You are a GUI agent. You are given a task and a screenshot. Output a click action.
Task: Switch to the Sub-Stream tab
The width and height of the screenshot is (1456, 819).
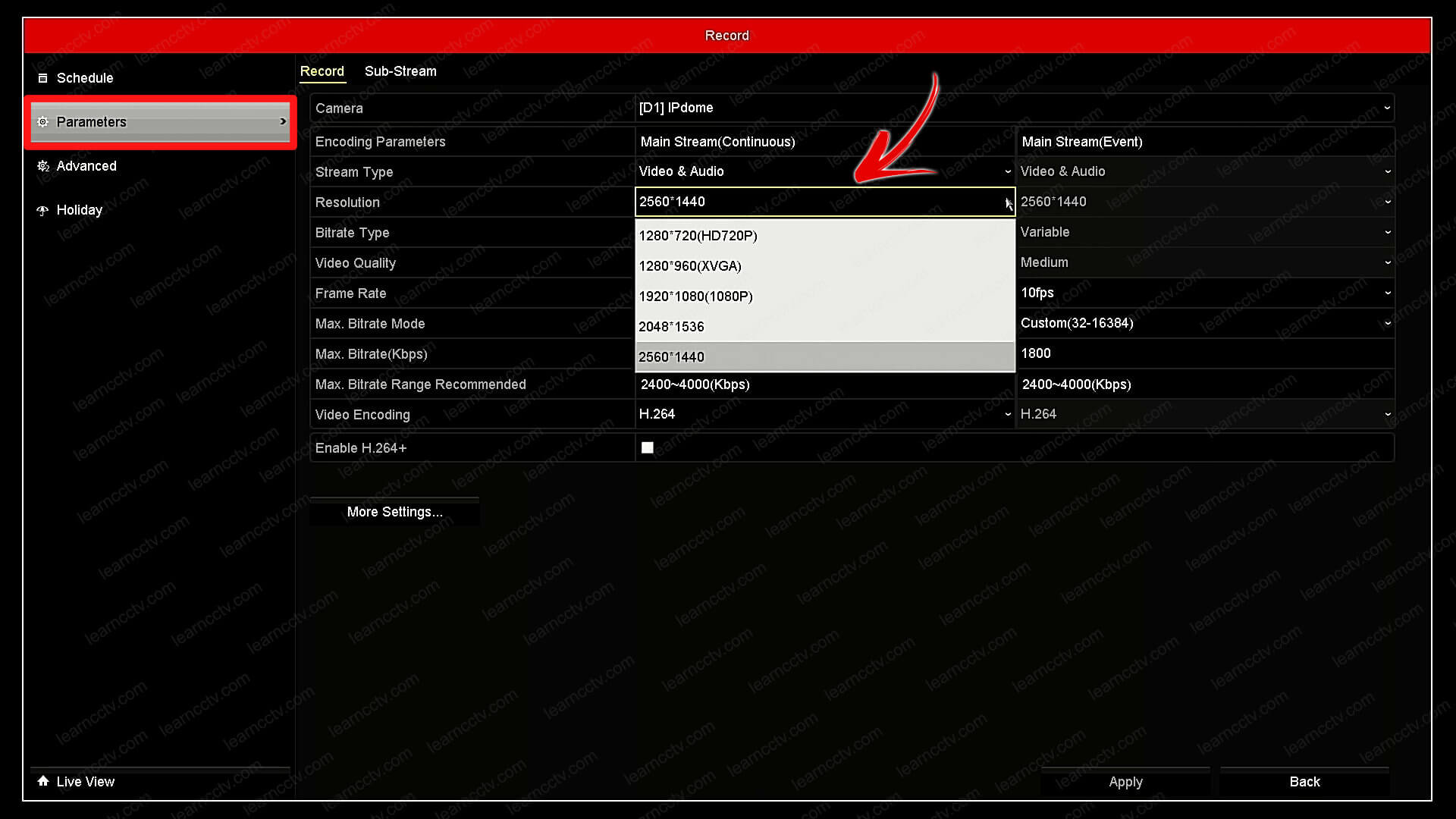pyautogui.click(x=400, y=71)
